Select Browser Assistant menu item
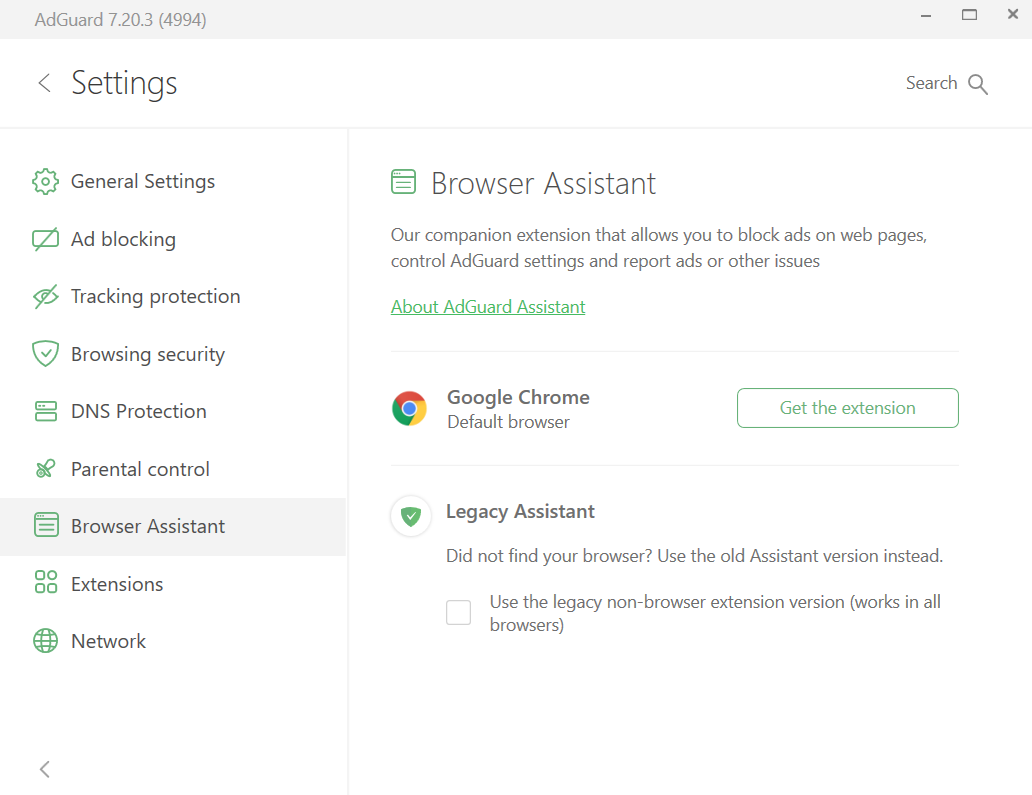The height and width of the screenshot is (795, 1032). [x=173, y=526]
